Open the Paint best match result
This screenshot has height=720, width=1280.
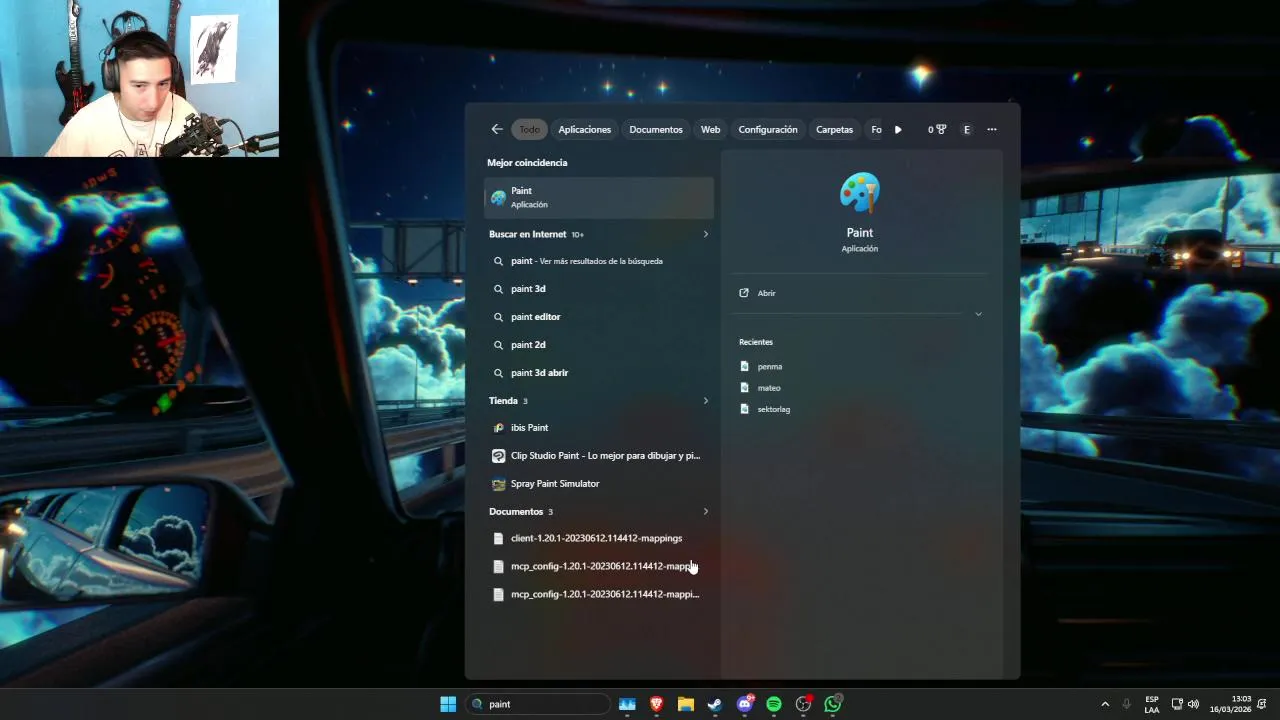click(599, 197)
